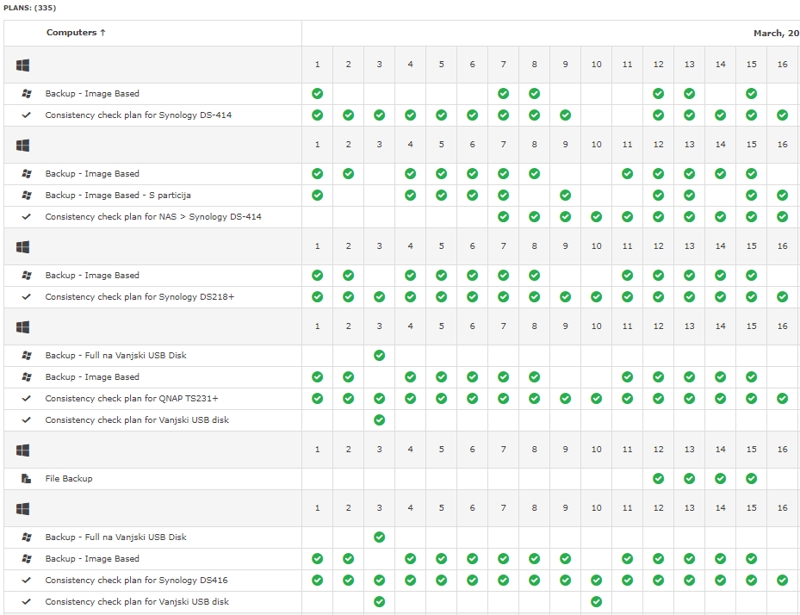Click the Windows icon above File Backup row
800x615 pixels.
[22, 449]
